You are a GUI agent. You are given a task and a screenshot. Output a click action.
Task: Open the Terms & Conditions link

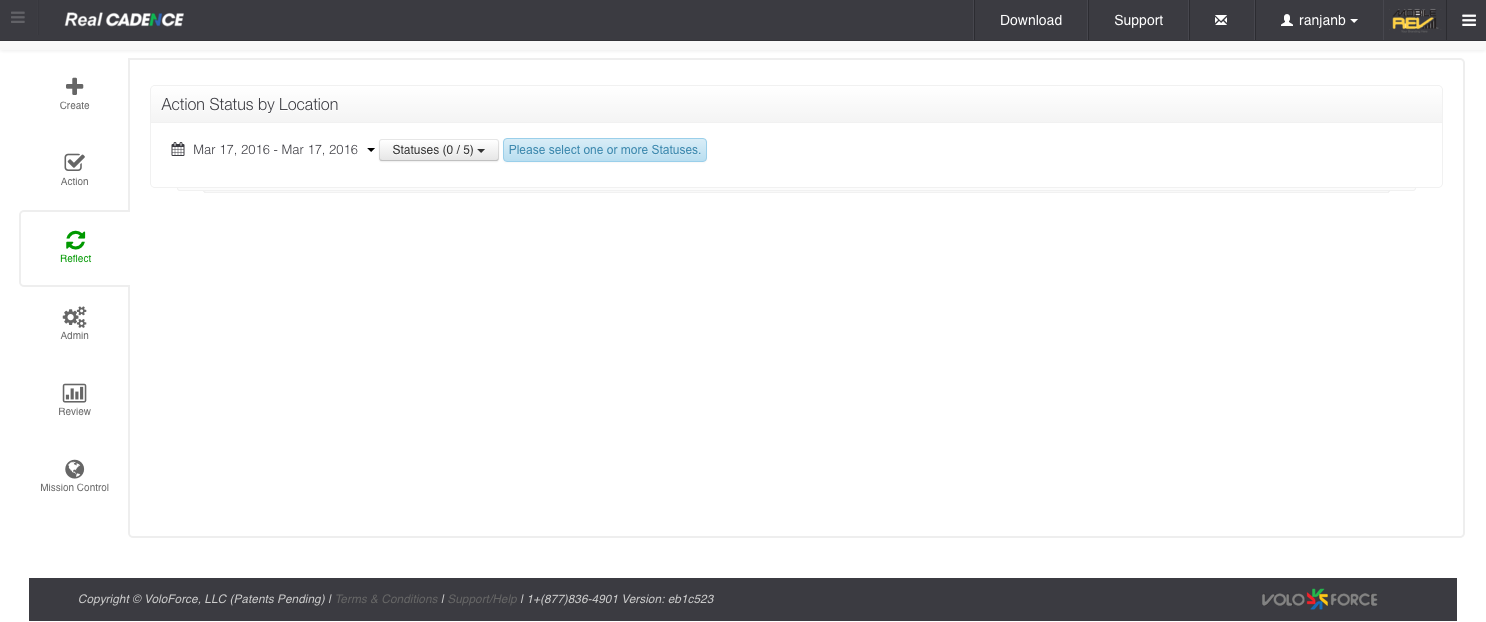coord(386,599)
